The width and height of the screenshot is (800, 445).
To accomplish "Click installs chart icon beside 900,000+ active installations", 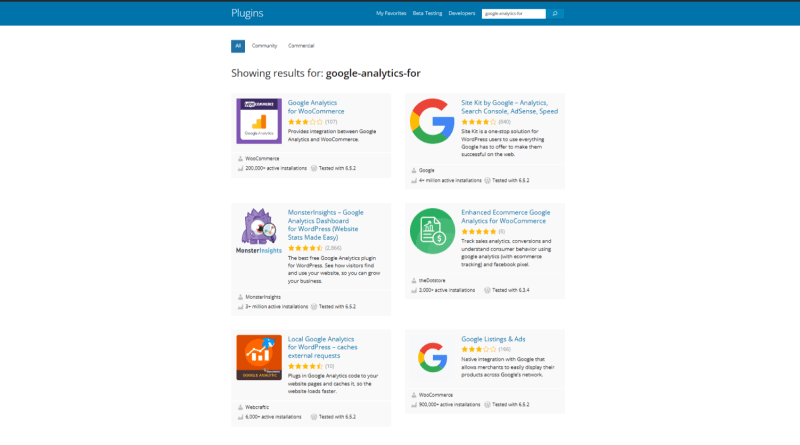I will (414, 405).
